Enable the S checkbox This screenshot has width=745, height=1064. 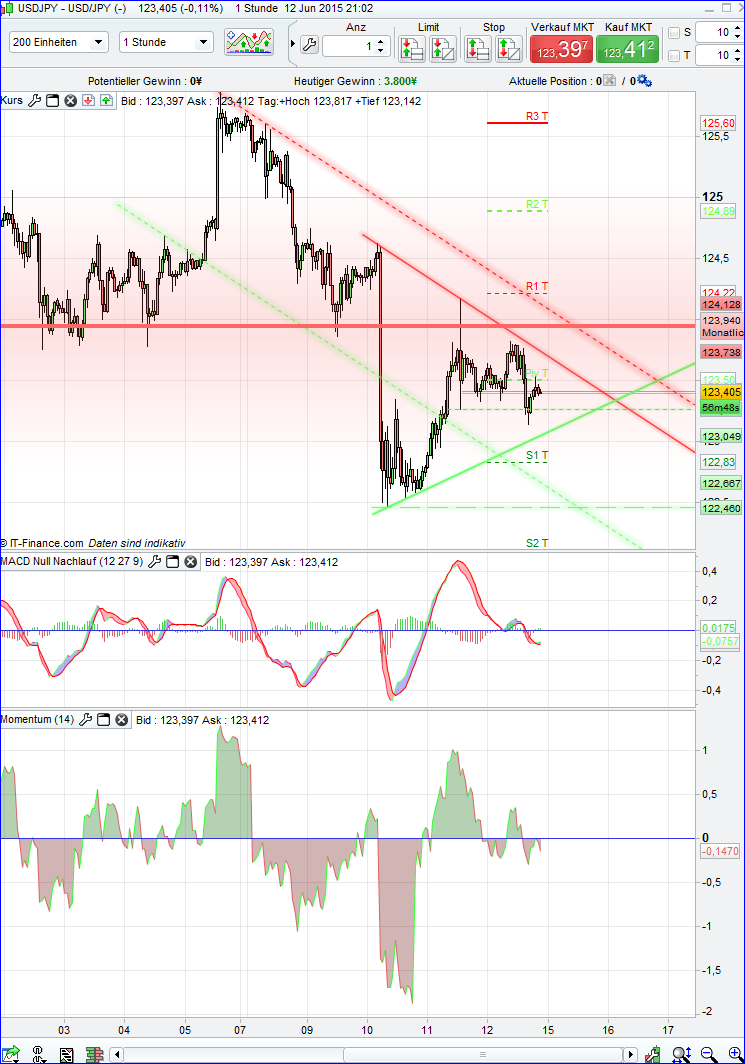point(674,33)
